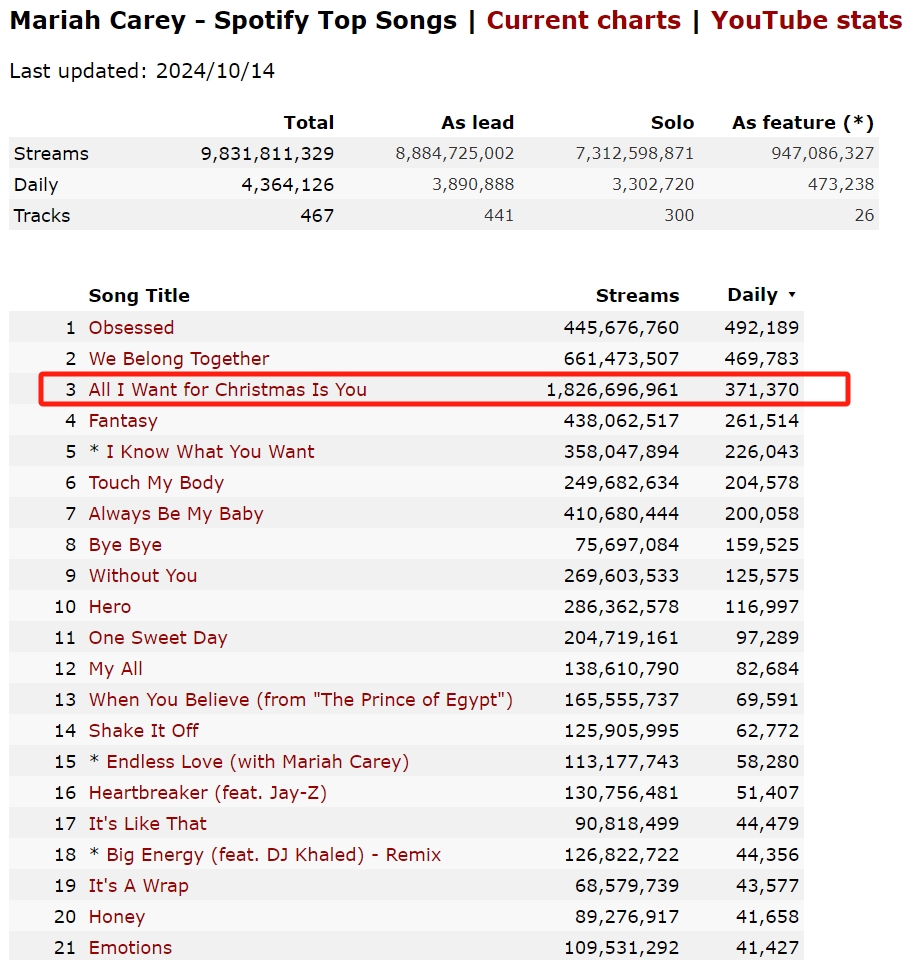This screenshot has height=960, width=907.
Task: Click the Bye Bye song link
Action: [x=125, y=545]
